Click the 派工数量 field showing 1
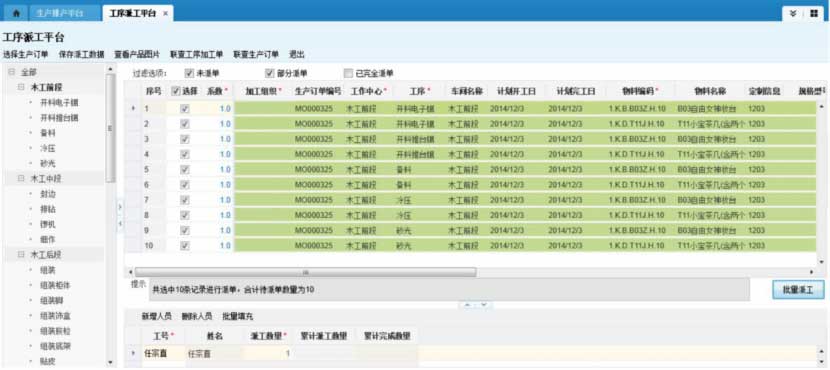 coord(267,354)
